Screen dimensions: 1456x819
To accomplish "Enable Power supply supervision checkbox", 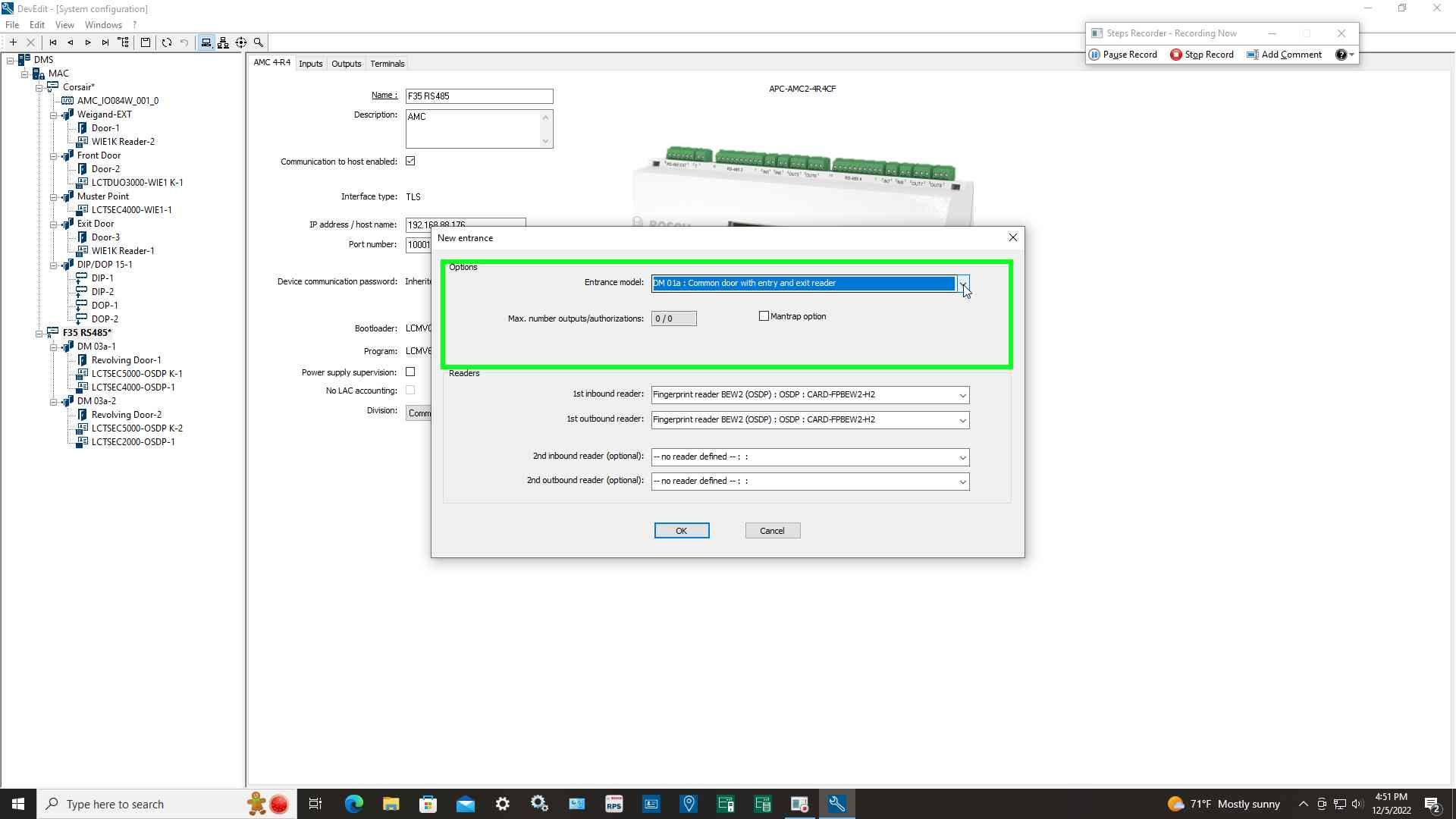I will [x=410, y=372].
